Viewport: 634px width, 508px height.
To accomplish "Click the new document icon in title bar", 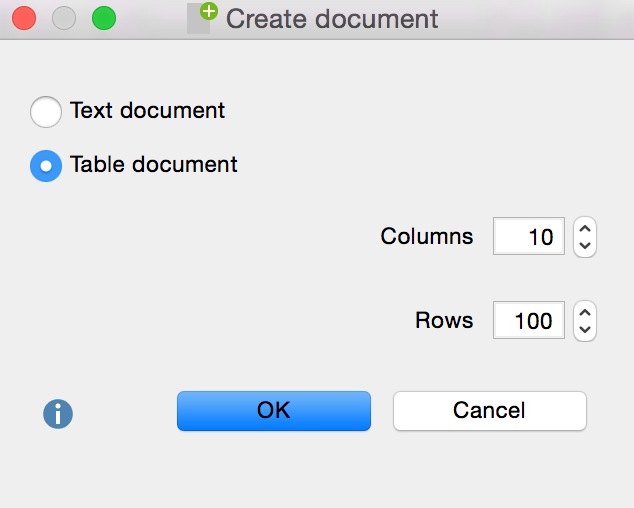I will [201, 18].
